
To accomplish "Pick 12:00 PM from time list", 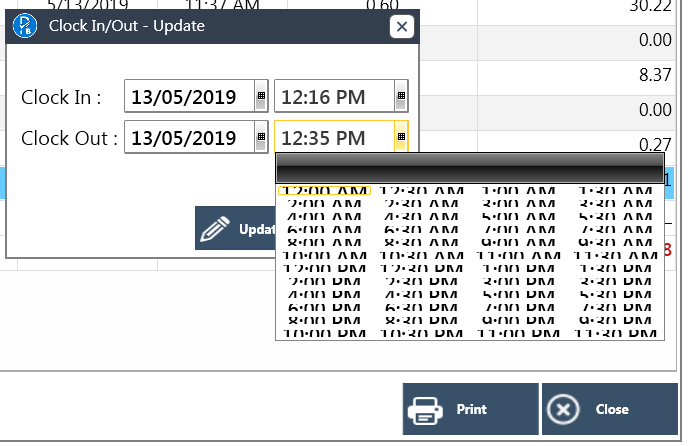I will 324,270.
